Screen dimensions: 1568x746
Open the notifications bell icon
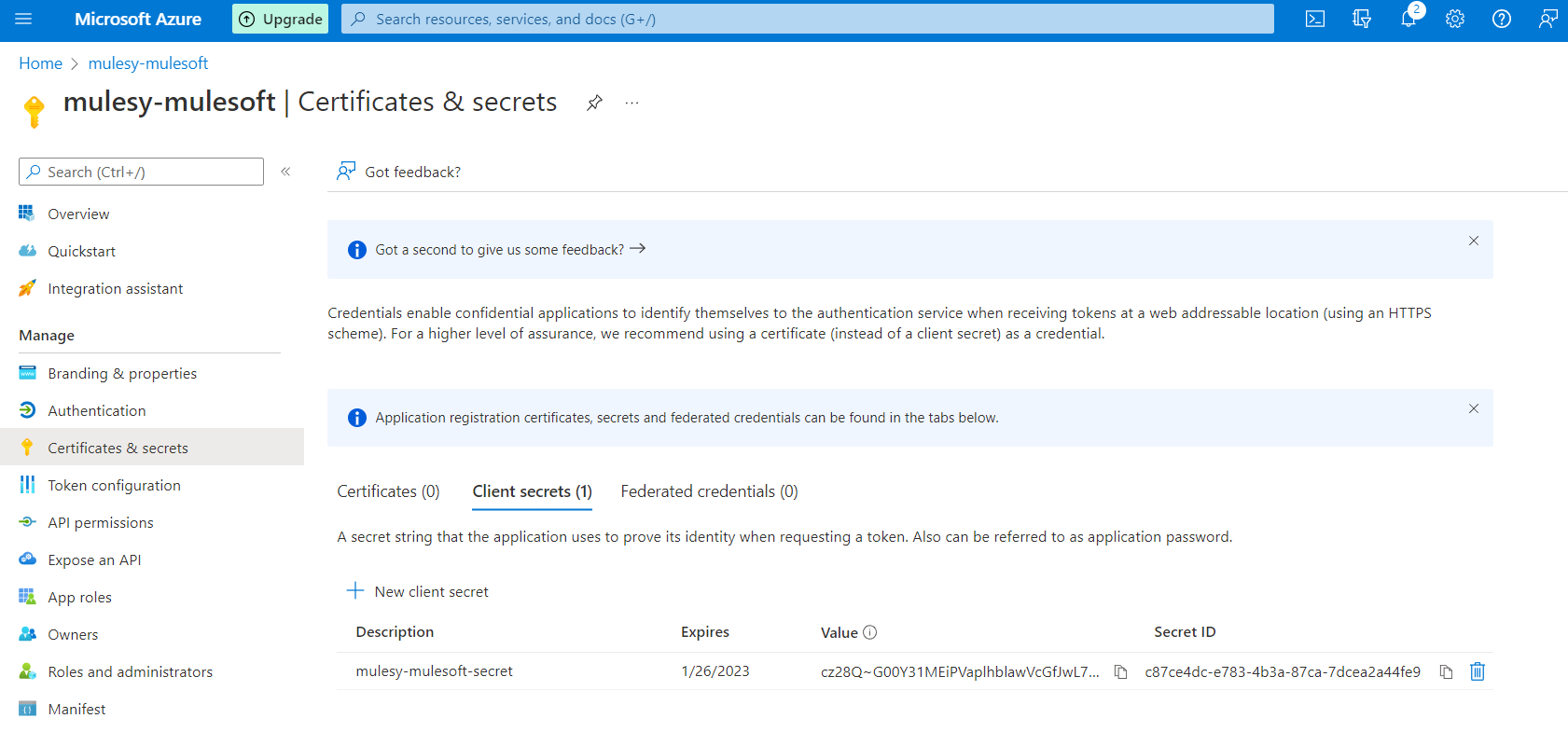[x=1408, y=19]
